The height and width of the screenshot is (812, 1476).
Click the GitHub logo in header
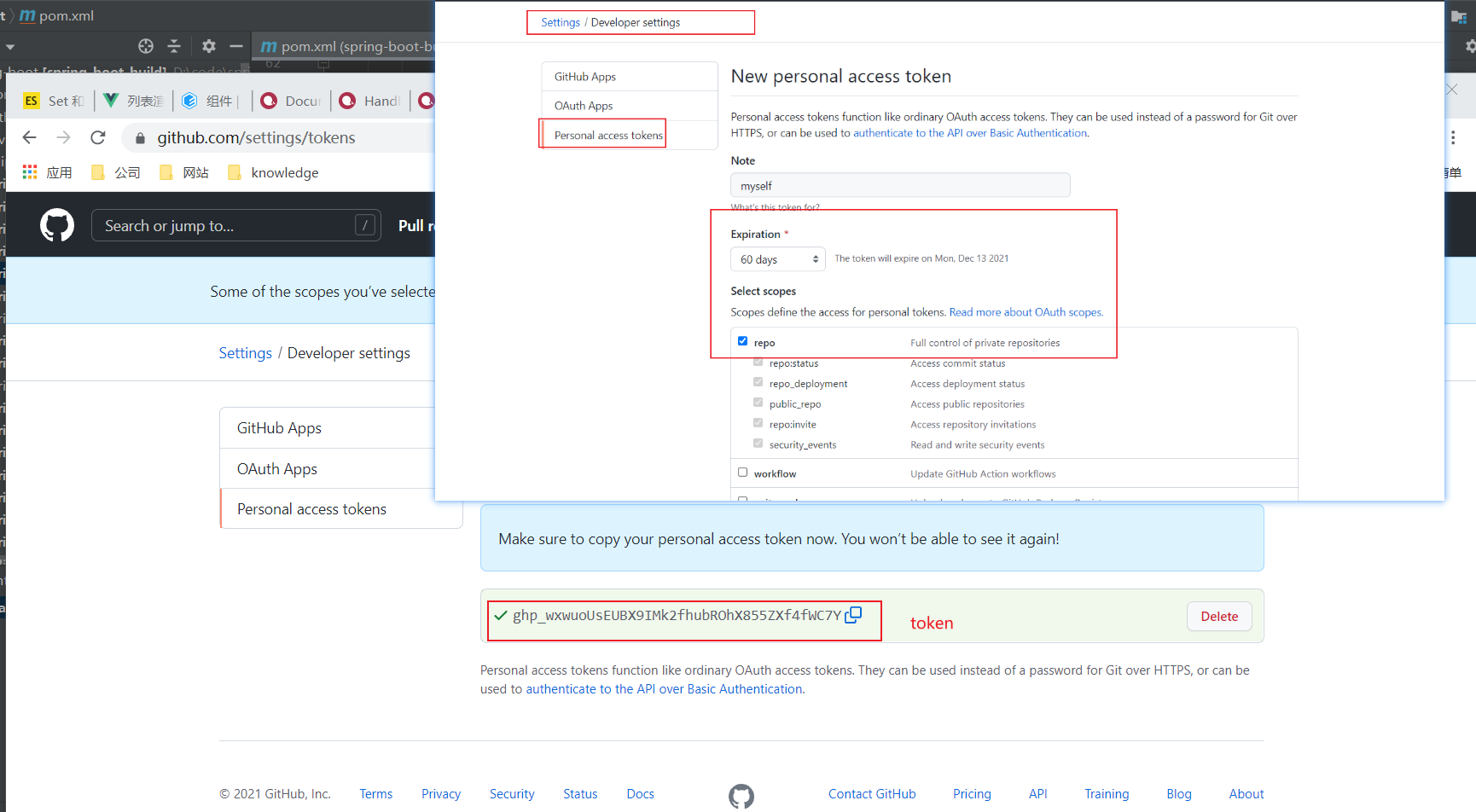coord(57,226)
